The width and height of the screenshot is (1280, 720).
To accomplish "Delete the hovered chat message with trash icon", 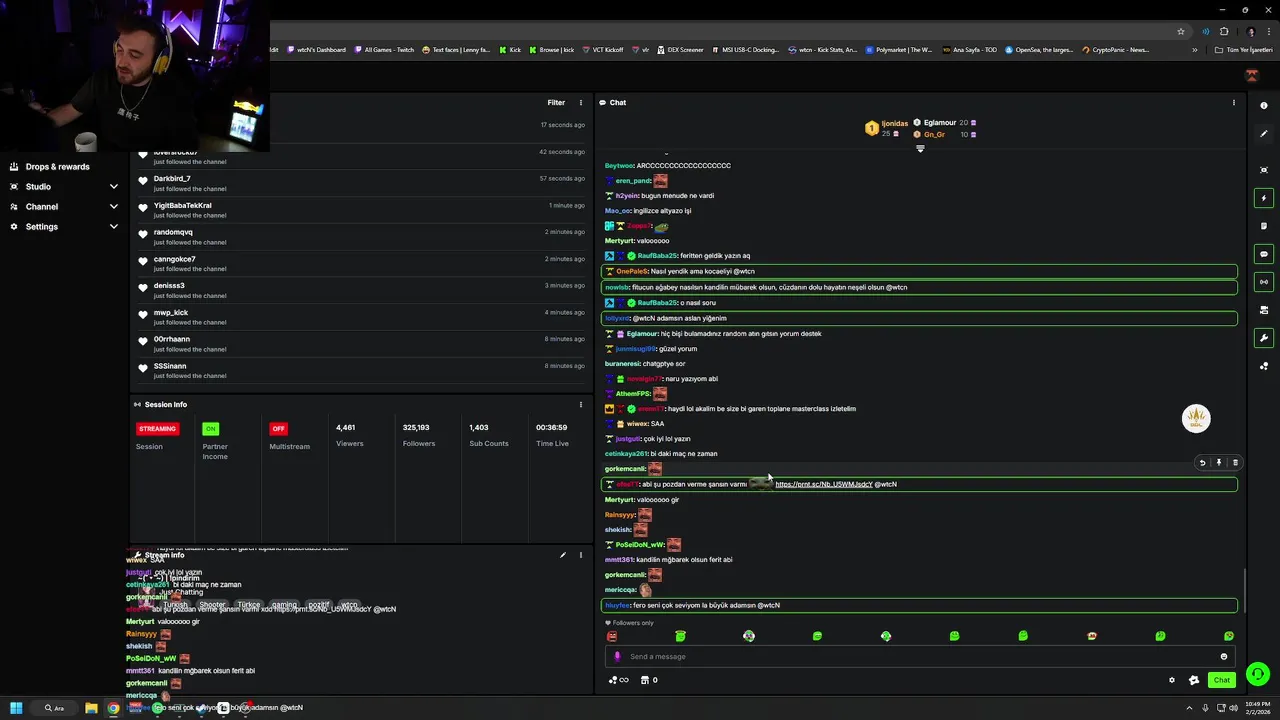I will [1235, 463].
